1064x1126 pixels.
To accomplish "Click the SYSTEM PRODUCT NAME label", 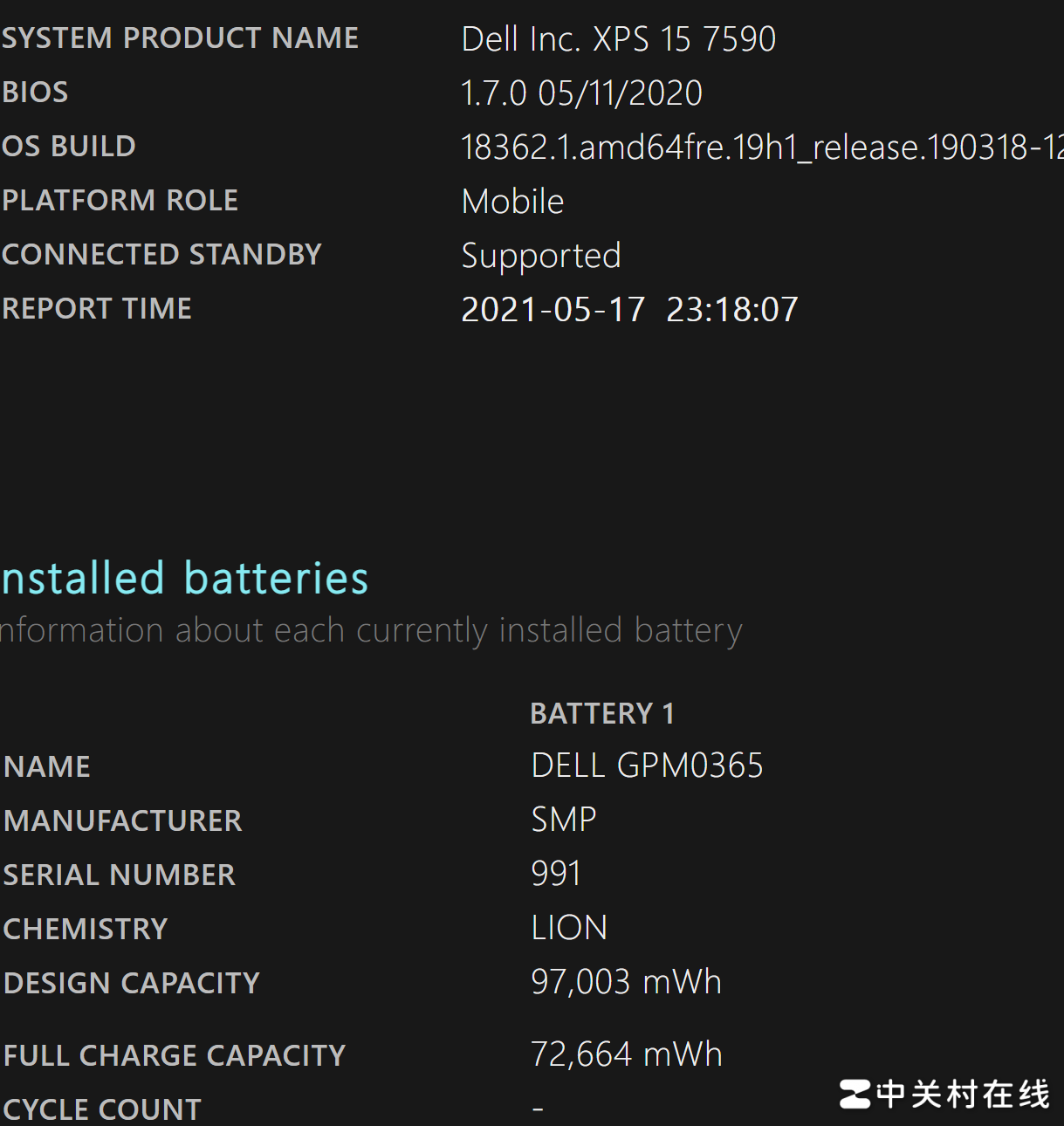I will (180, 38).
